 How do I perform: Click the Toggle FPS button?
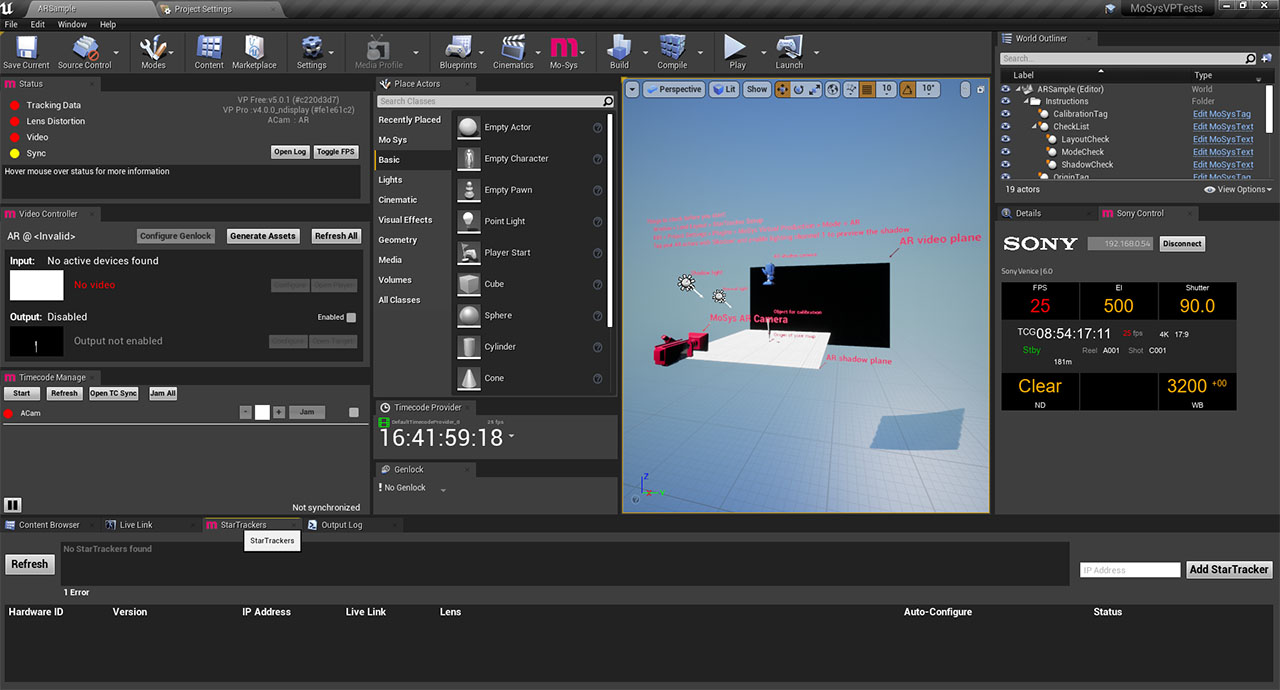pos(336,152)
